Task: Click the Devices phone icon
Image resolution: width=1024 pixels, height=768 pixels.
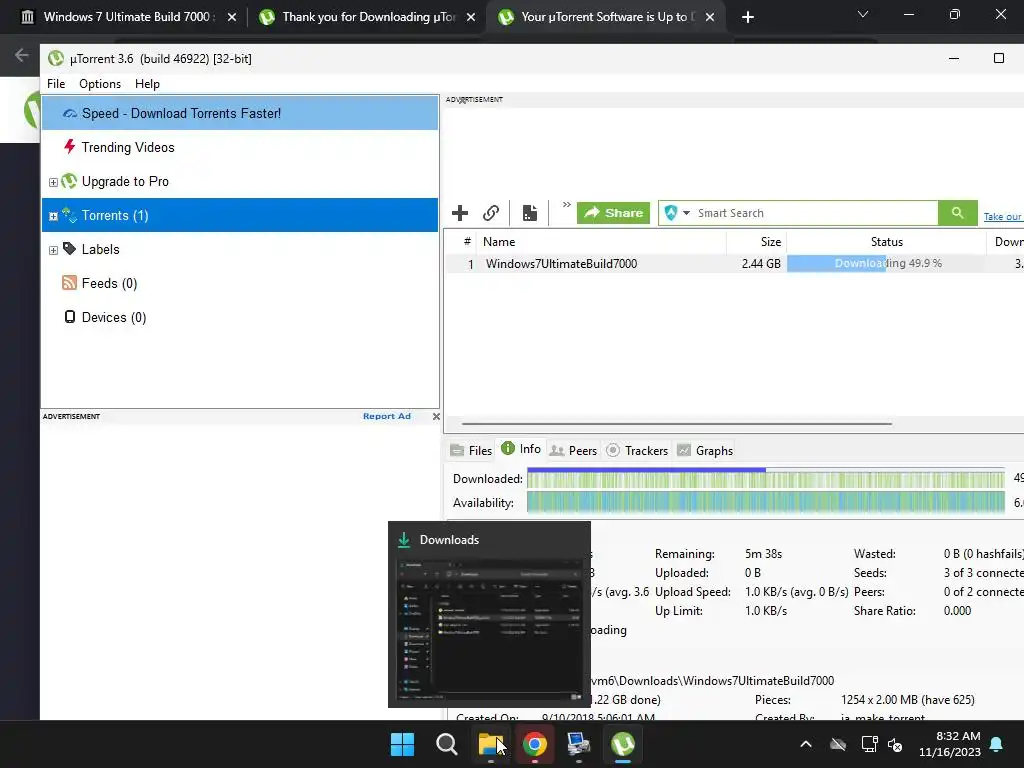Action: pos(69,317)
